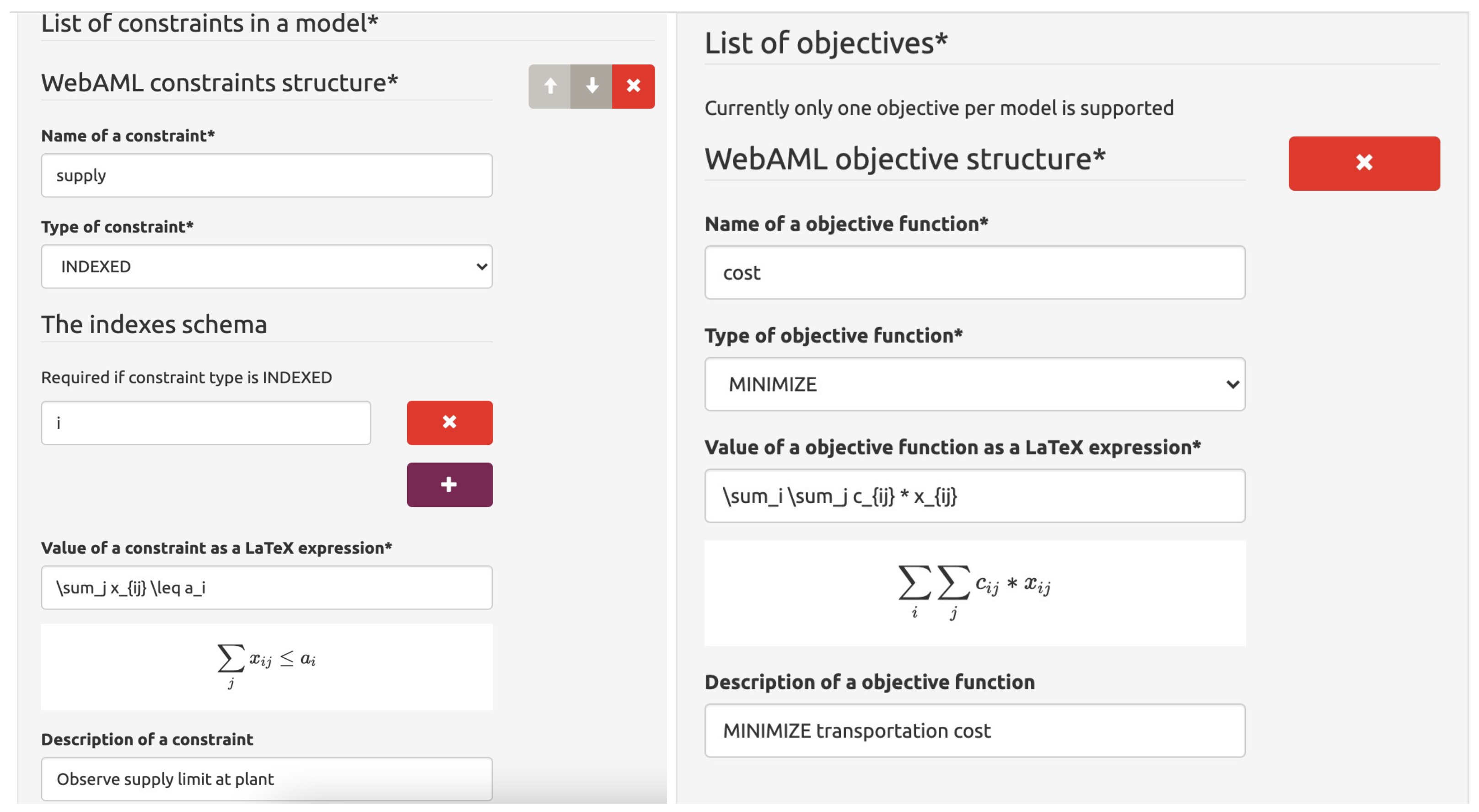Edit the constraint LaTeX expression field
The height and width of the screenshot is (812, 1479).
click(266, 587)
